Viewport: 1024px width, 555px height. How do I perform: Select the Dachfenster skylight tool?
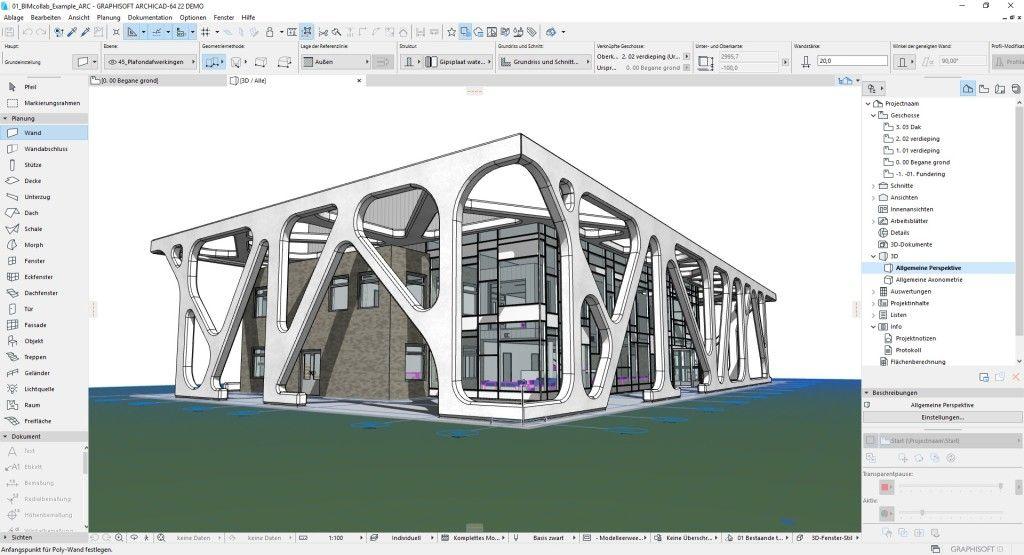(44, 293)
